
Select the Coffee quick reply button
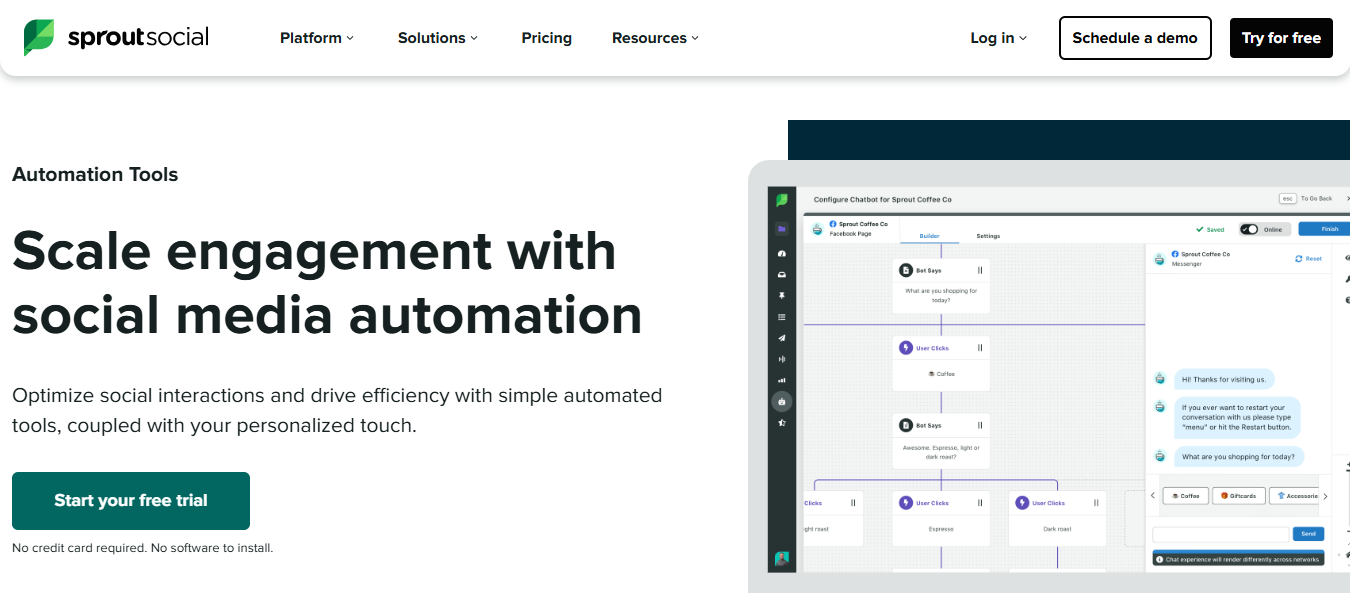(1186, 496)
